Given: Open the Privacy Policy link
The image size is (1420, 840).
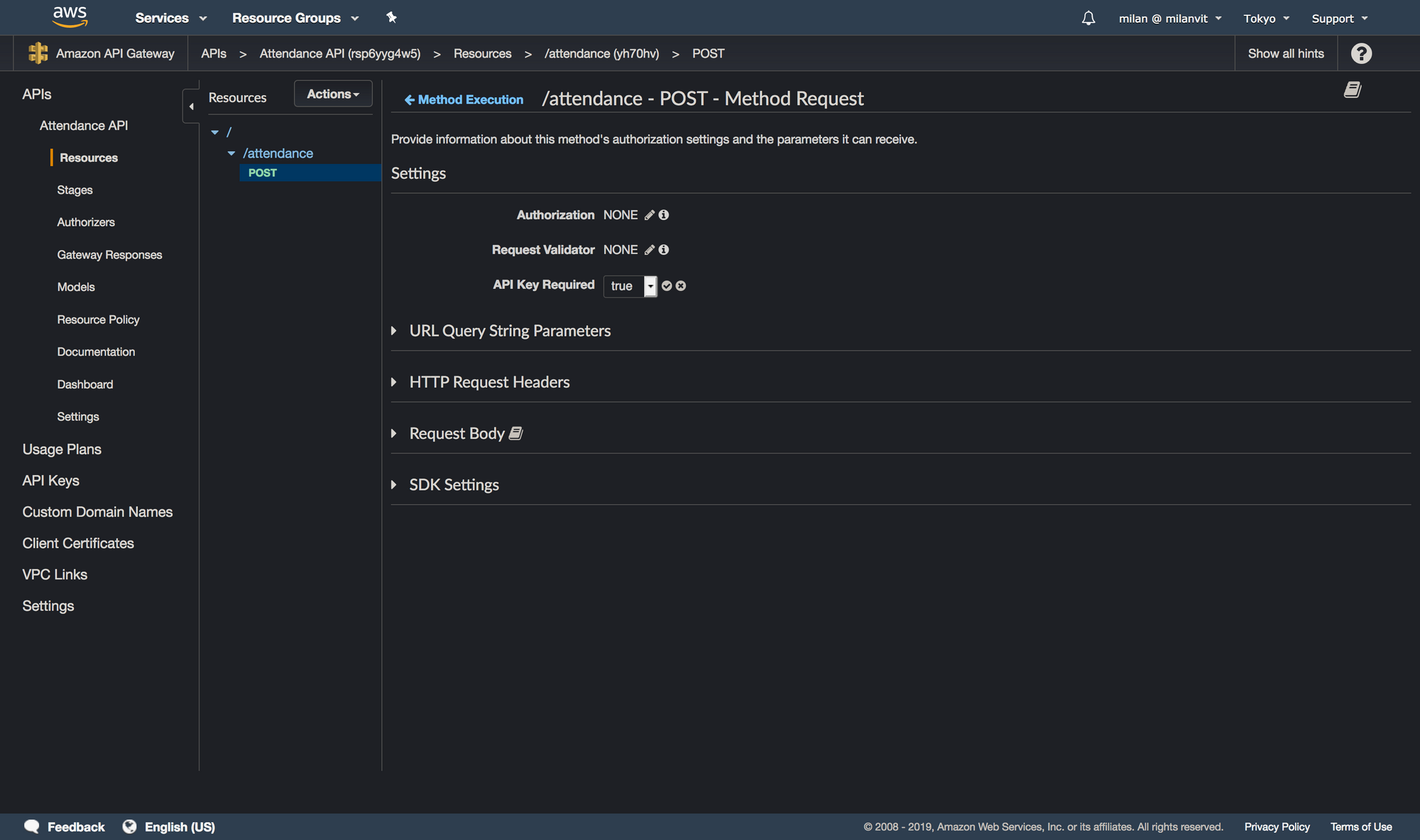Looking at the screenshot, I should coord(1277,827).
